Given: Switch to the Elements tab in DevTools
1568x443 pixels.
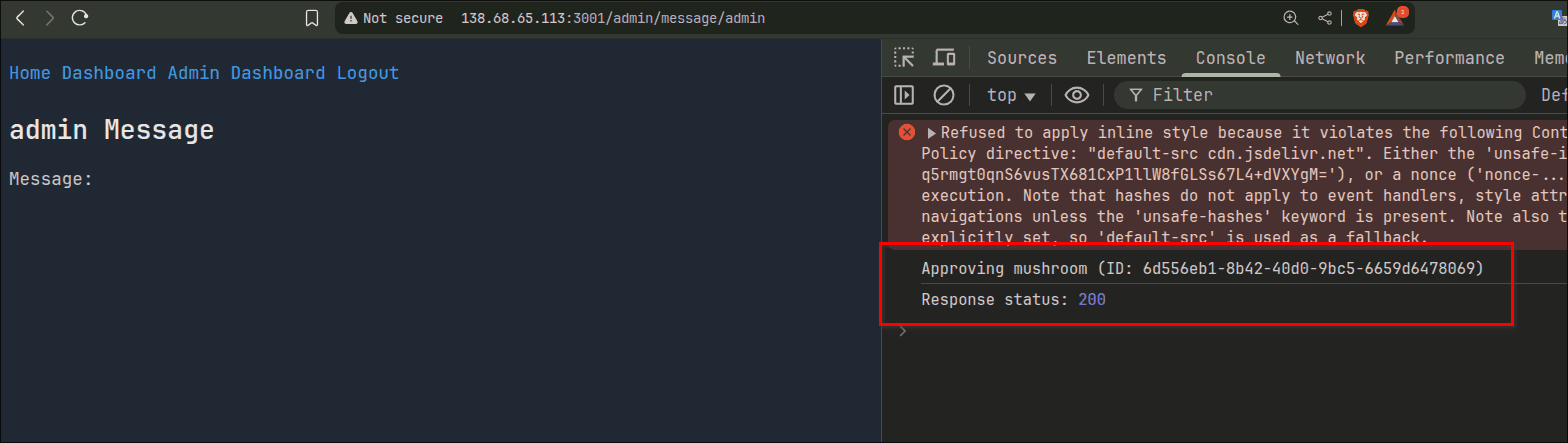Looking at the screenshot, I should coord(1126,58).
